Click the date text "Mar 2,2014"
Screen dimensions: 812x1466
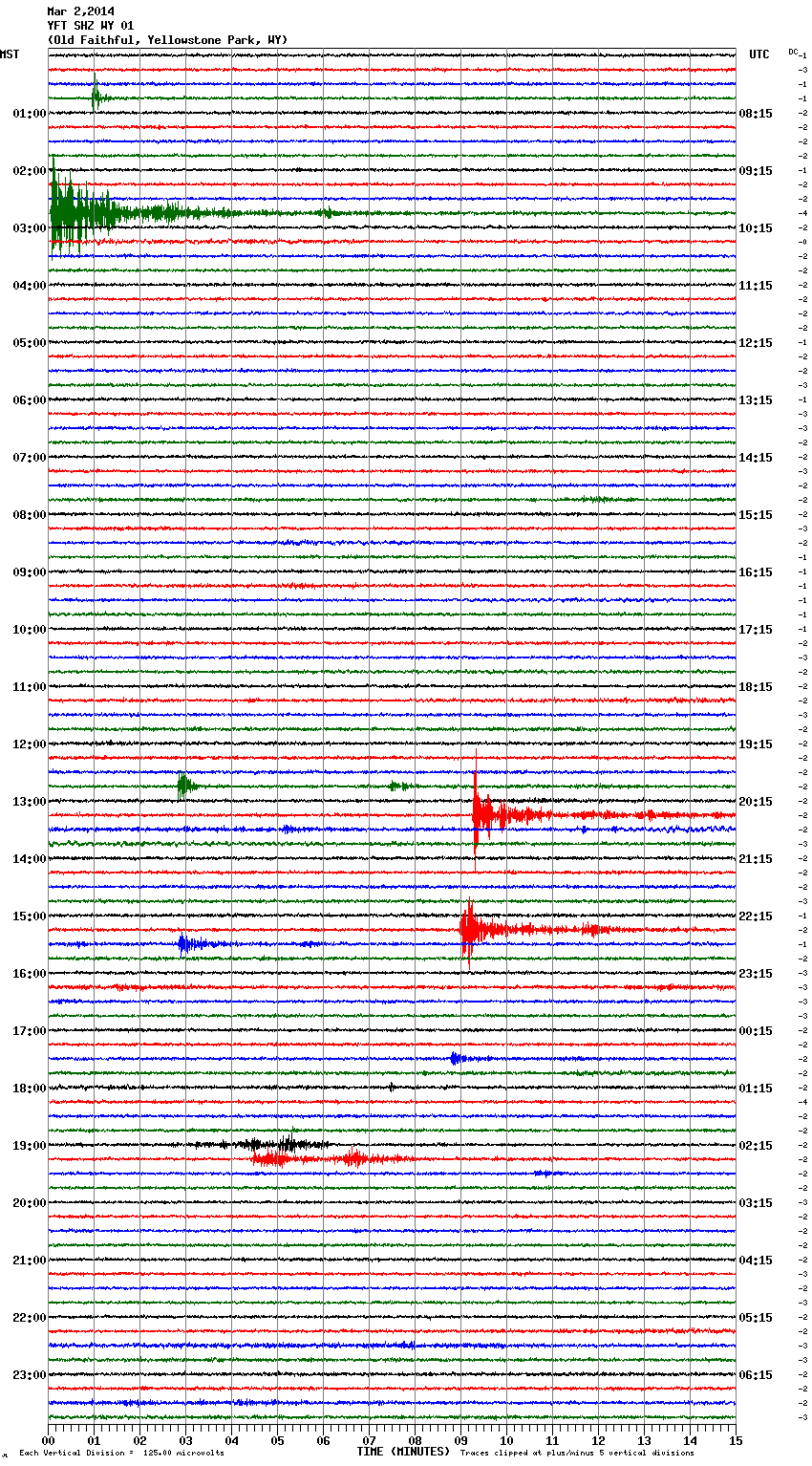click(80, 11)
